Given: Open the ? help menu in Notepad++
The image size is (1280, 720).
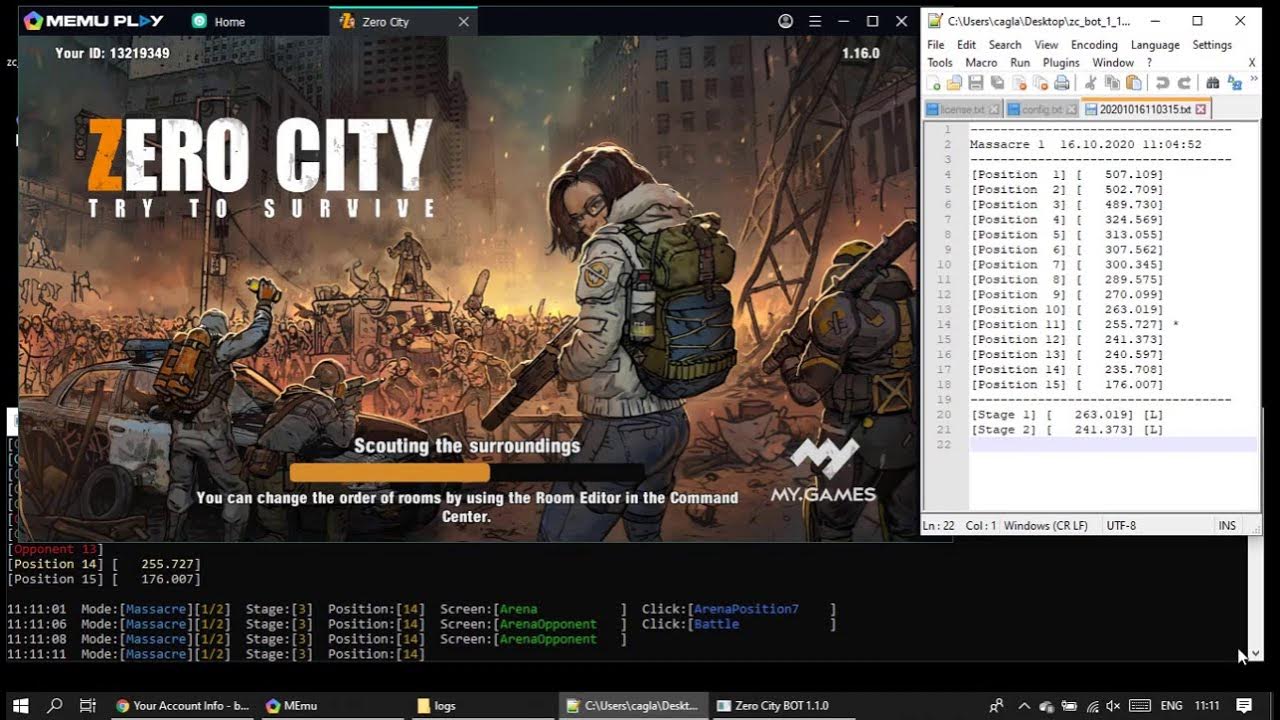Looking at the screenshot, I should 1149,62.
